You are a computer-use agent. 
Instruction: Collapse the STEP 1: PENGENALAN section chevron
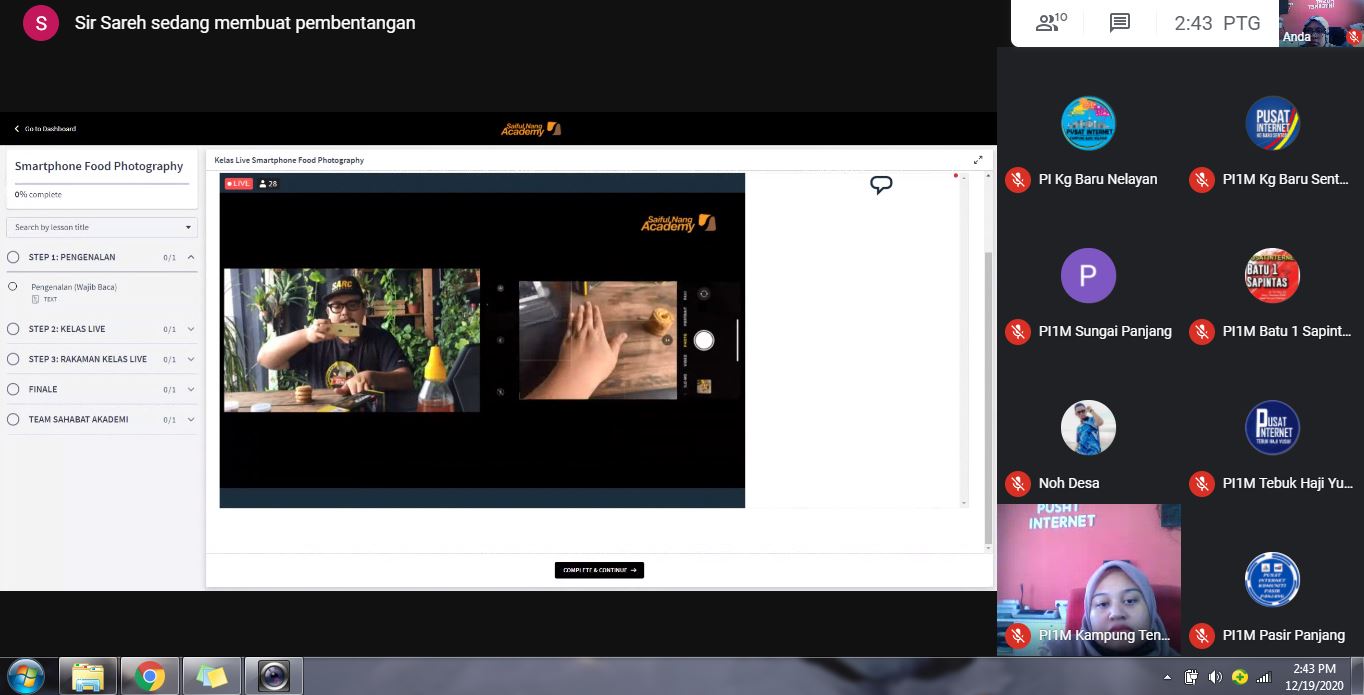click(191, 257)
